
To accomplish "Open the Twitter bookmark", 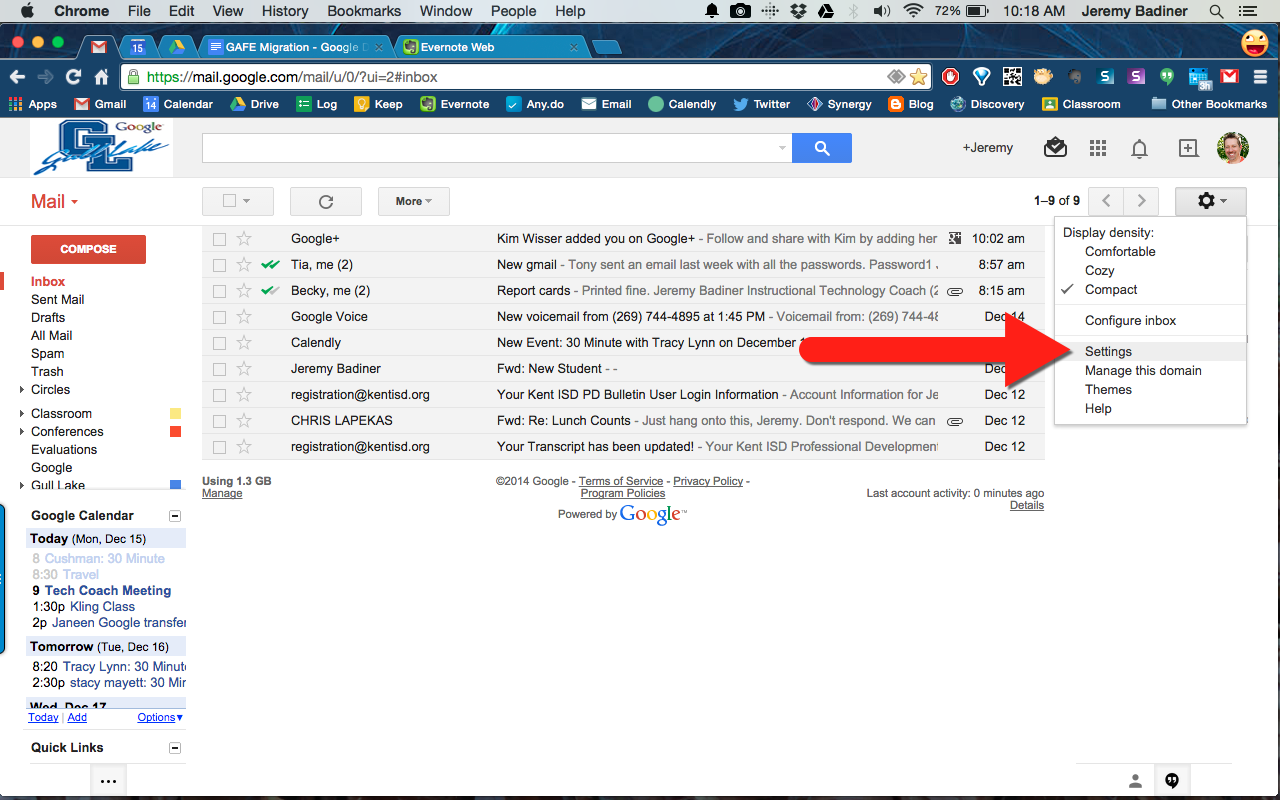I will [761, 104].
